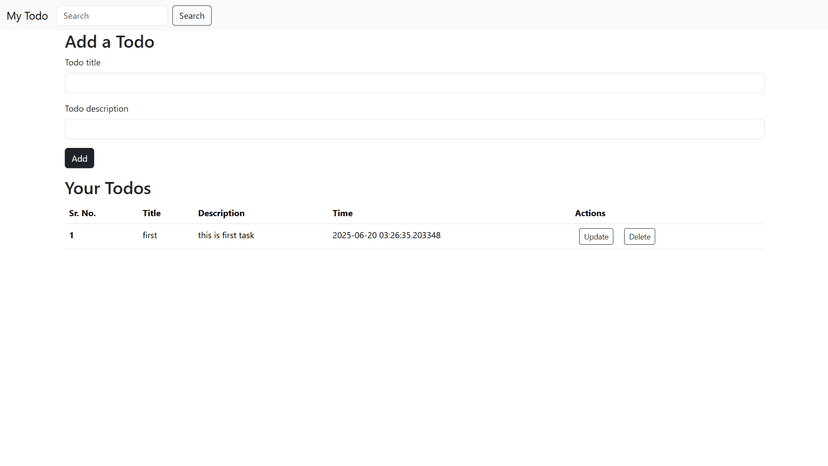Viewport: 828px width, 466px height.
Task: Click into the Todo description field
Action: (414, 129)
